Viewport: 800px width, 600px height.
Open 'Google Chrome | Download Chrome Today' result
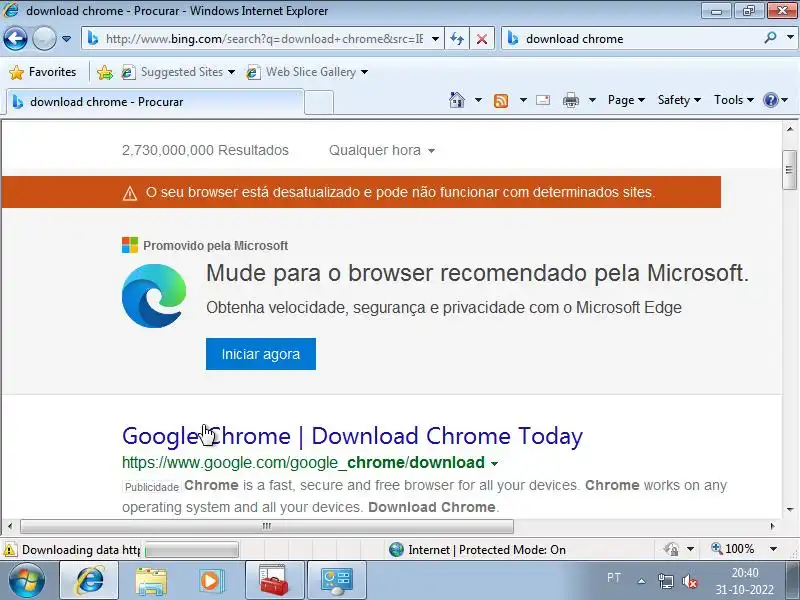pyautogui.click(x=352, y=436)
